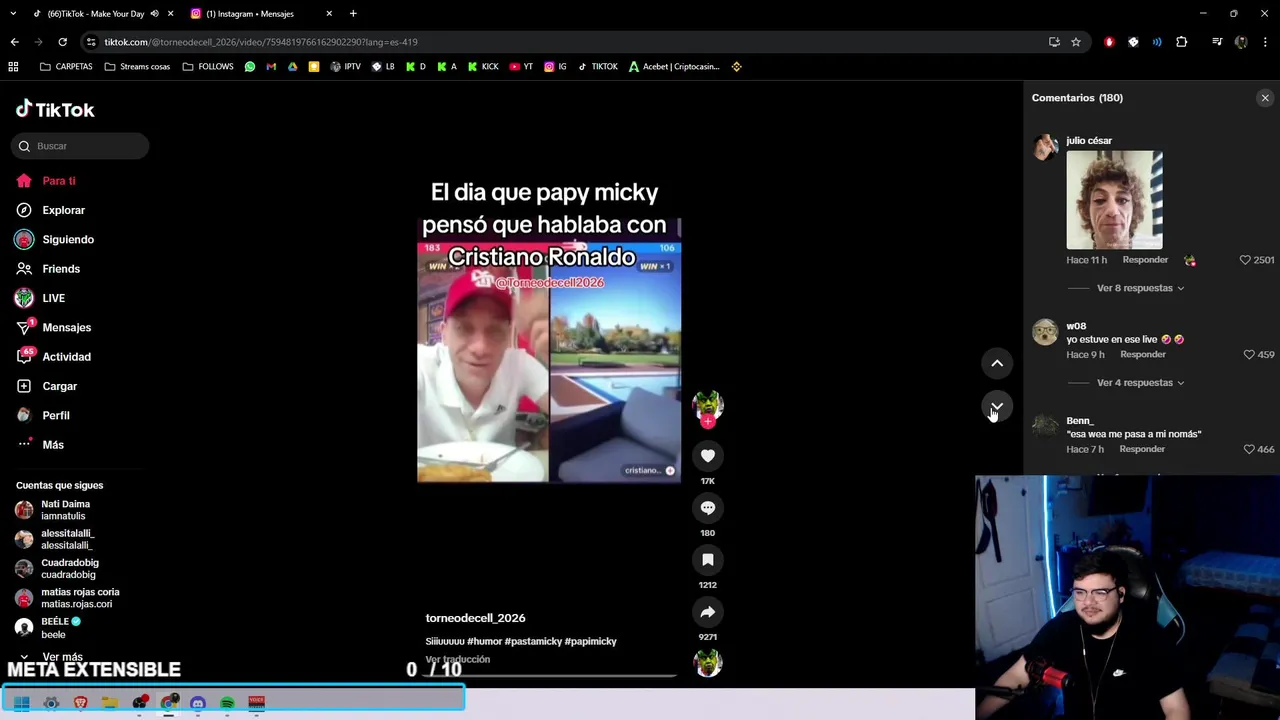Go to next video arrow
1280x720 pixels.
997,407
